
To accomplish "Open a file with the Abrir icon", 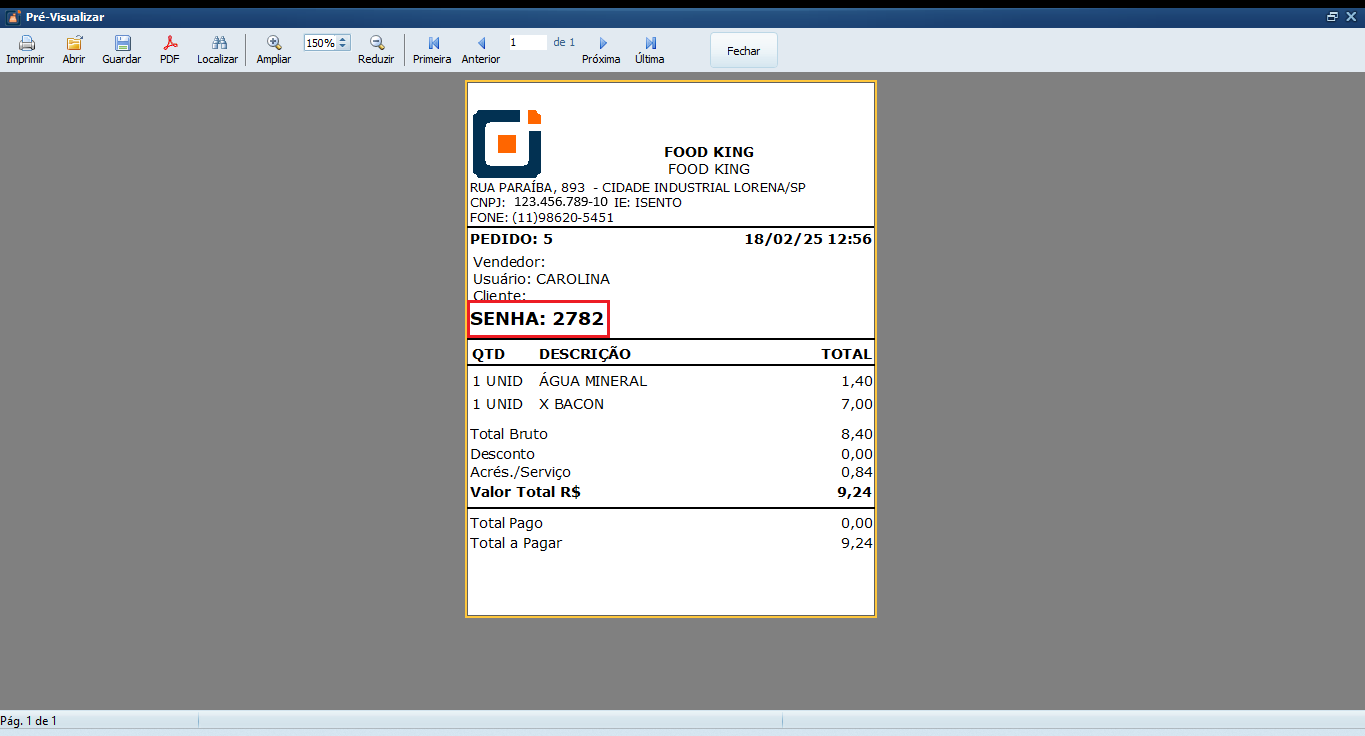I will tap(74, 44).
